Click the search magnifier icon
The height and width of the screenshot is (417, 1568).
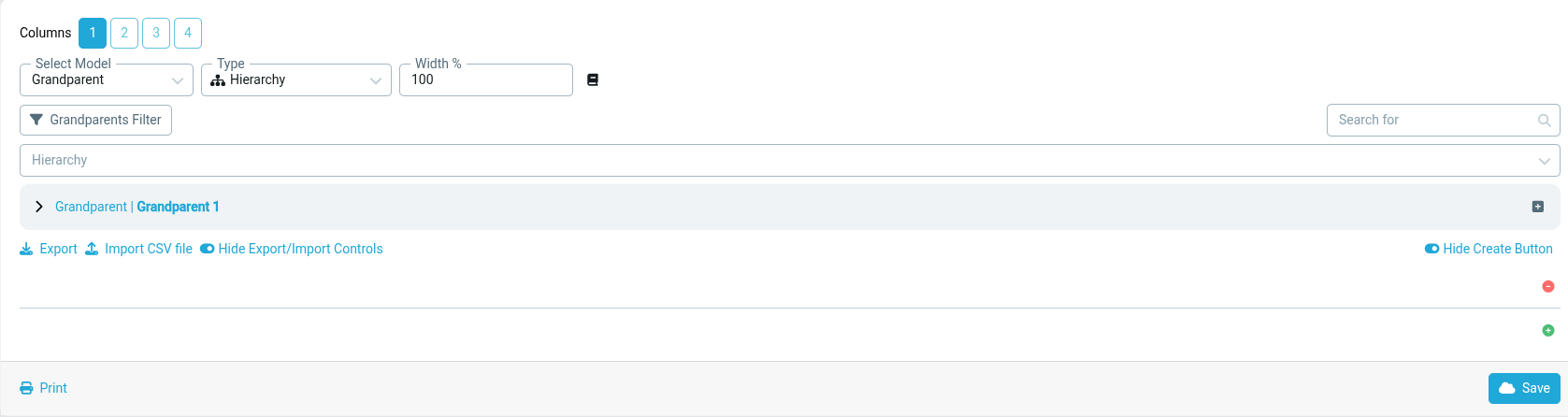click(1544, 121)
